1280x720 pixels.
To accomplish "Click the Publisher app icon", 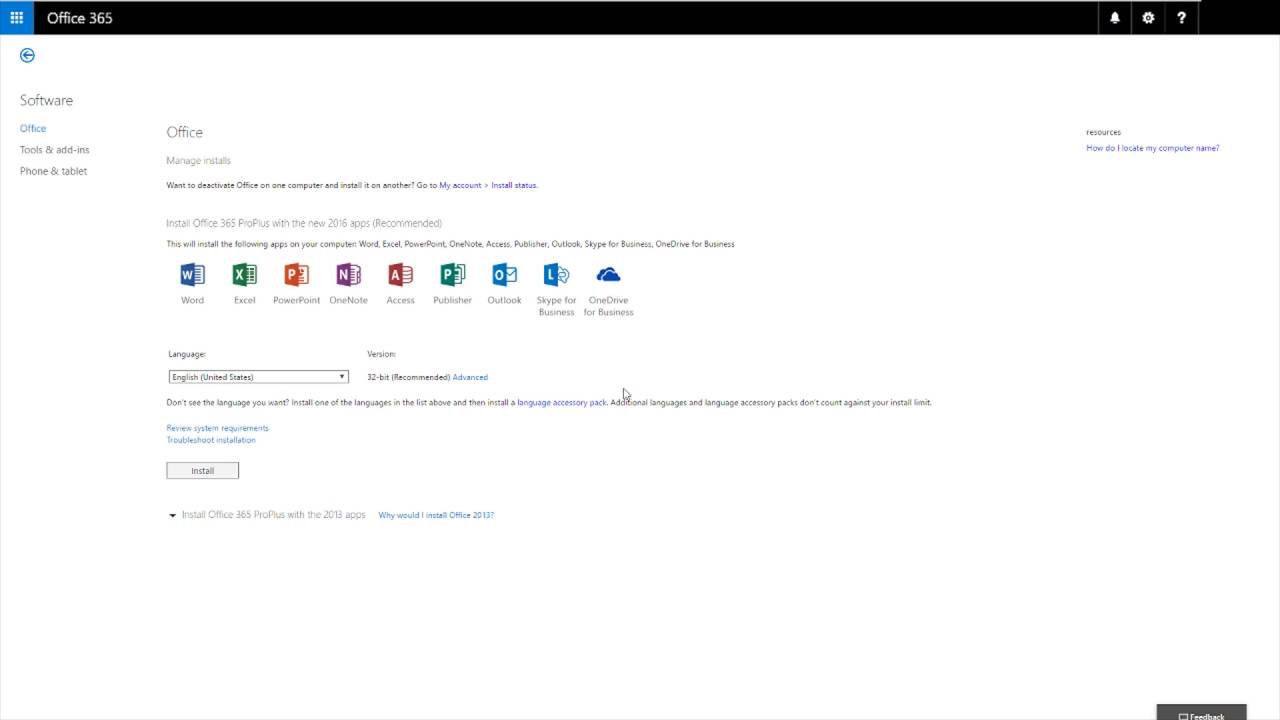I will [x=452, y=274].
